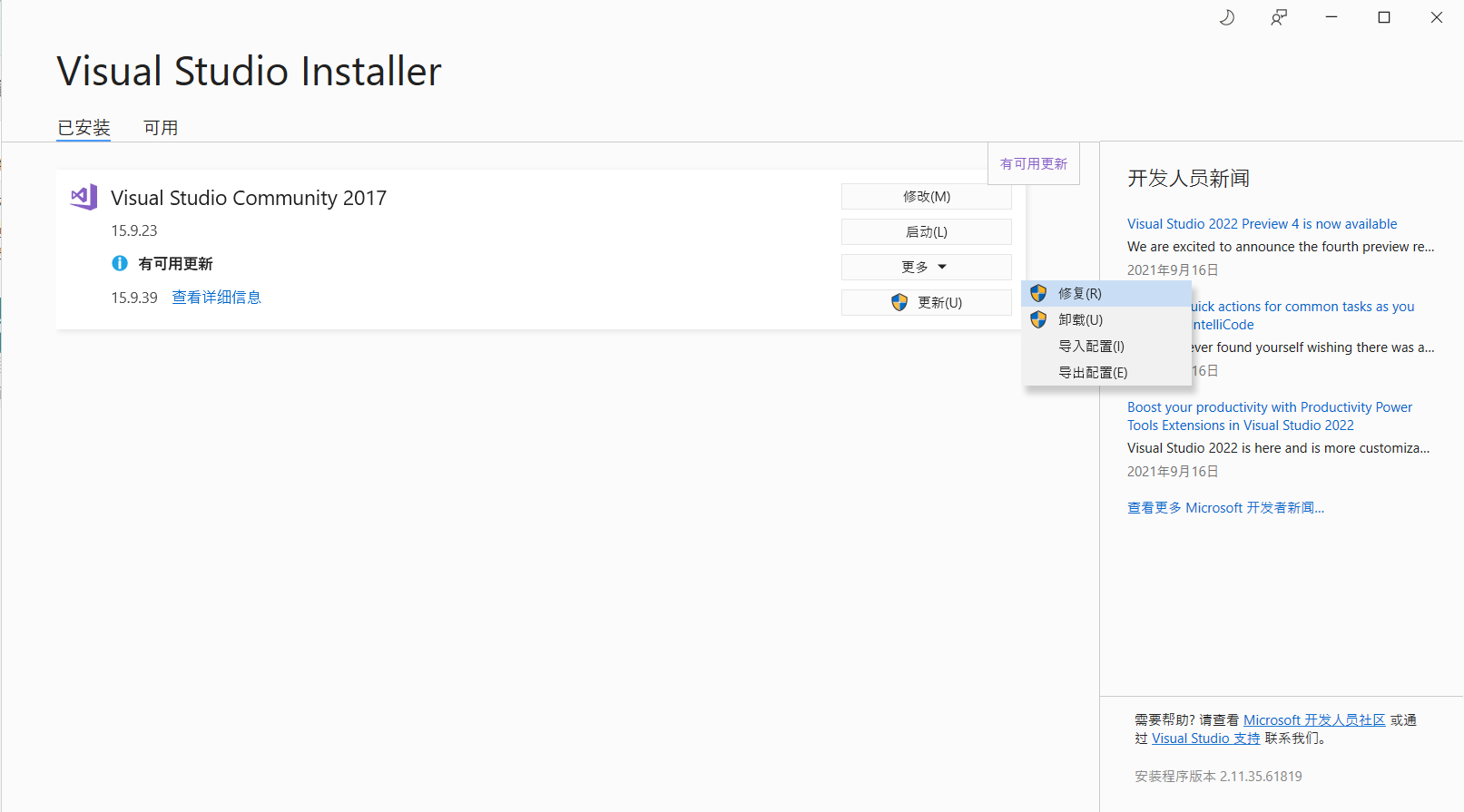Choose 导入配置(I) from the menu
This screenshot has width=1464, height=812.
point(1106,346)
